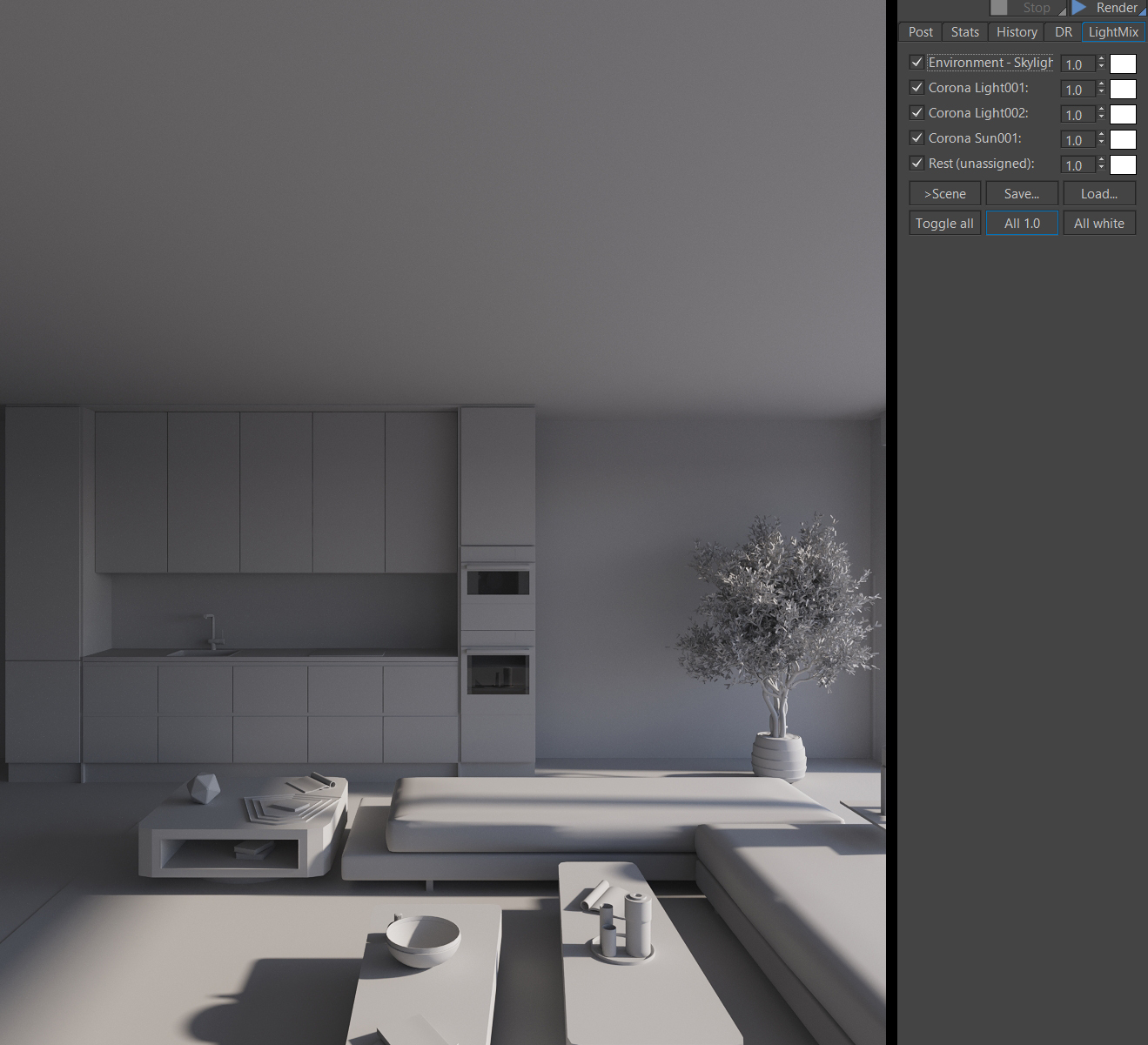Screen dimensions: 1148x1045
Task: Uncheck the Rest (unassigned) checkbox
Action: coord(916,163)
